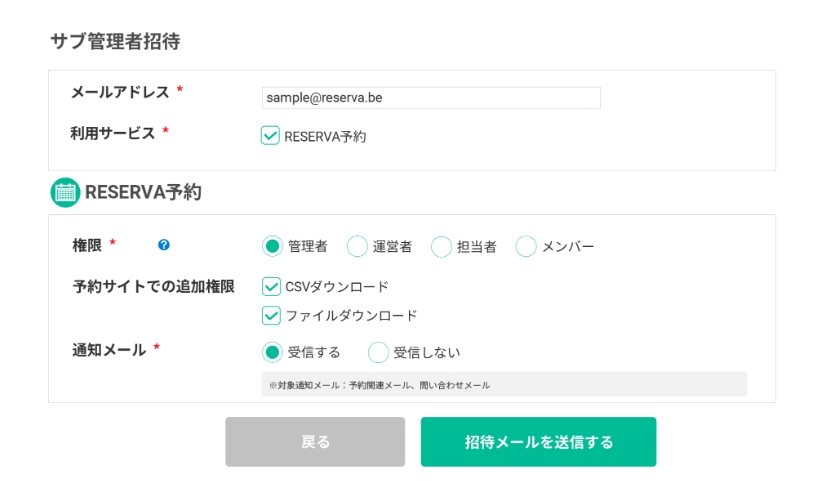
Task: Click the RESERVA予約 section heading
Action: (x=144, y=192)
